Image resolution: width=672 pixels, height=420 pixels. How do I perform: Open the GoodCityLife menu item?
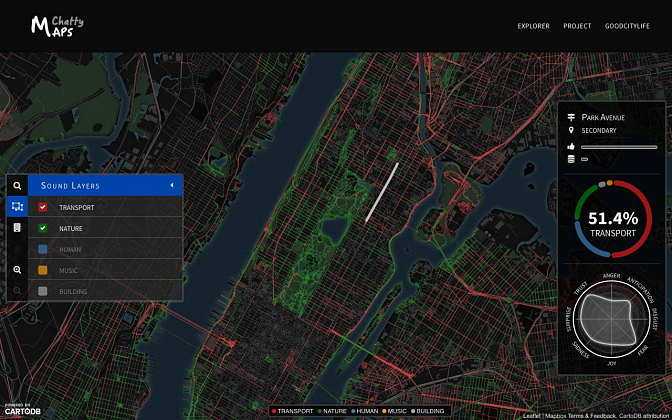pos(627,26)
